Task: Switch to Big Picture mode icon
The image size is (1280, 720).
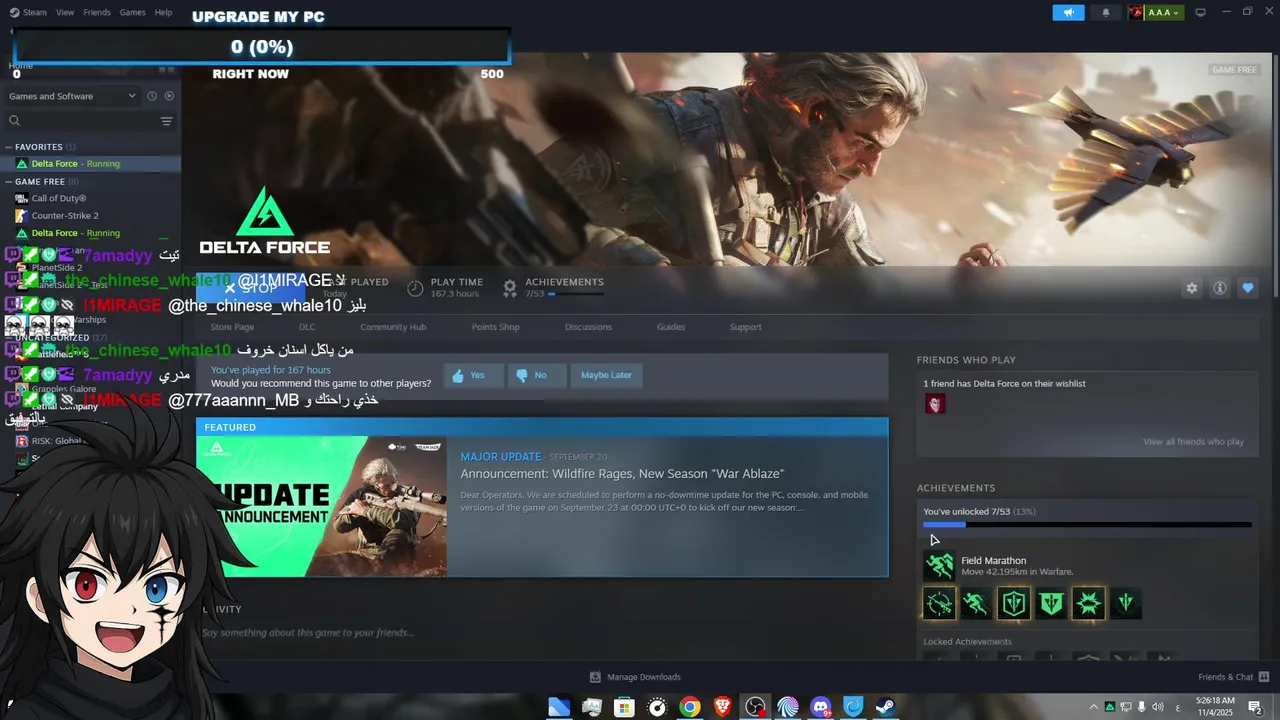Action: pyautogui.click(x=1201, y=13)
